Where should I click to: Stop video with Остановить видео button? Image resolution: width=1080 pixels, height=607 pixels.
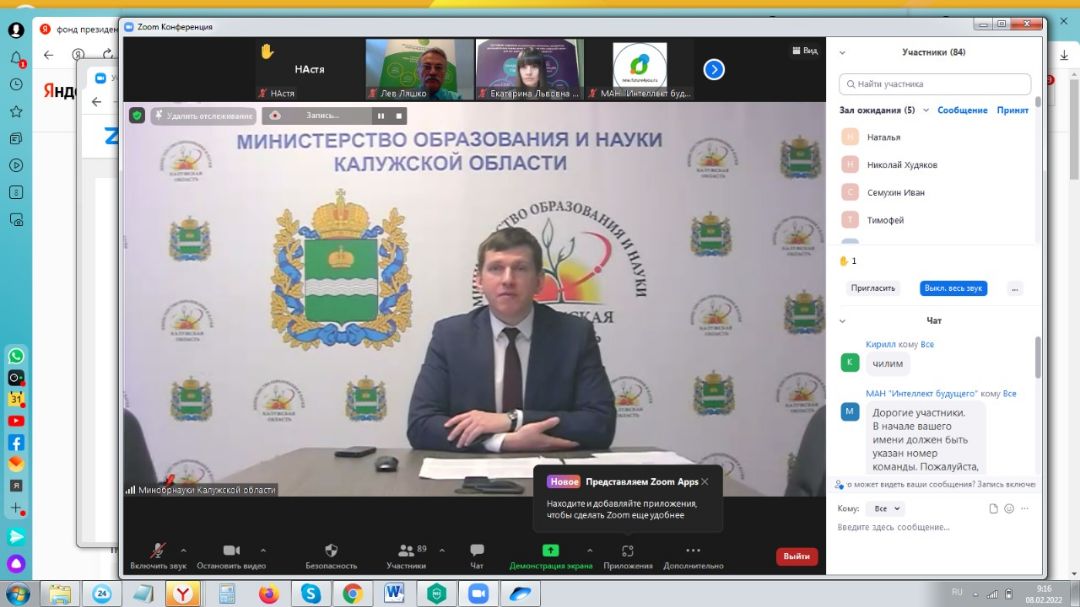click(x=231, y=556)
